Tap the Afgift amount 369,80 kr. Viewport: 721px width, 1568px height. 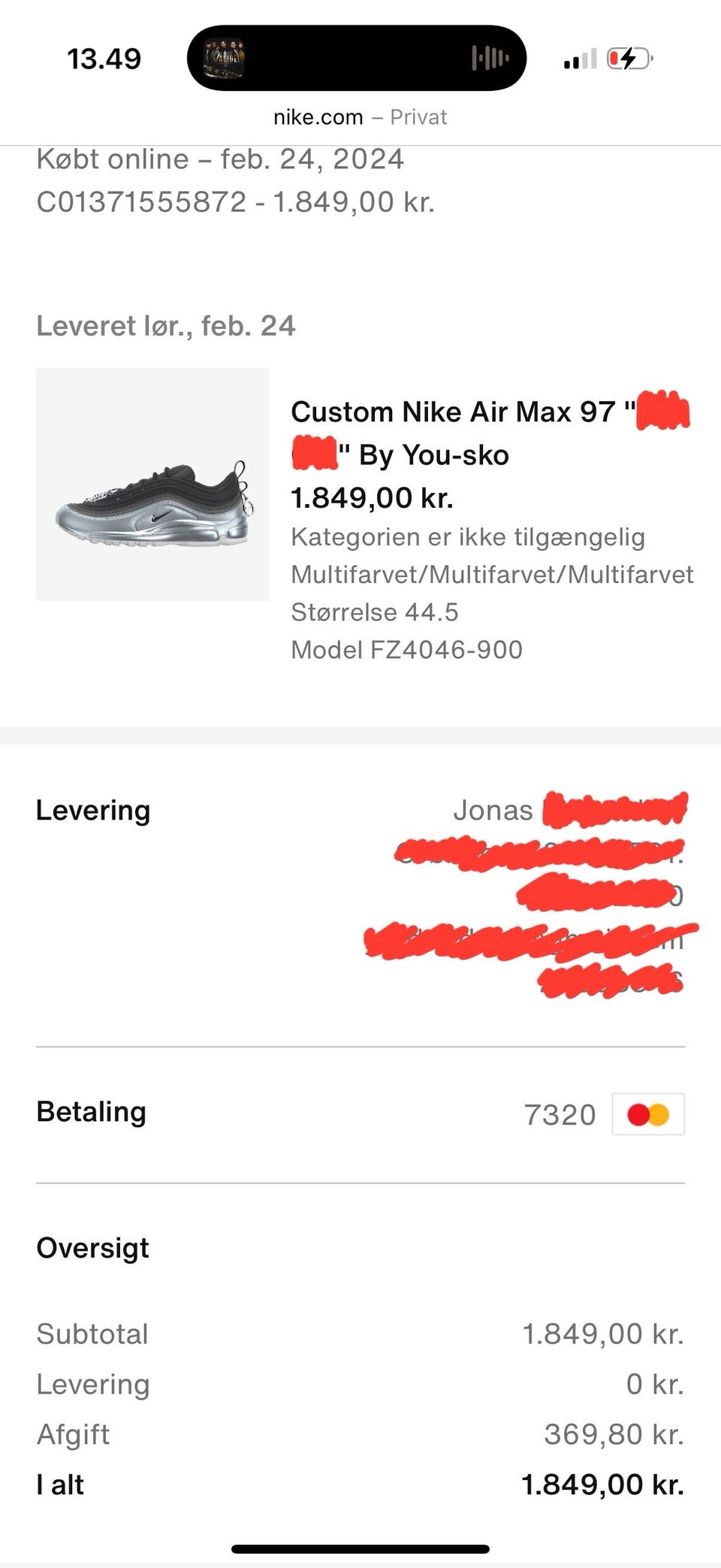point(614,1434)
